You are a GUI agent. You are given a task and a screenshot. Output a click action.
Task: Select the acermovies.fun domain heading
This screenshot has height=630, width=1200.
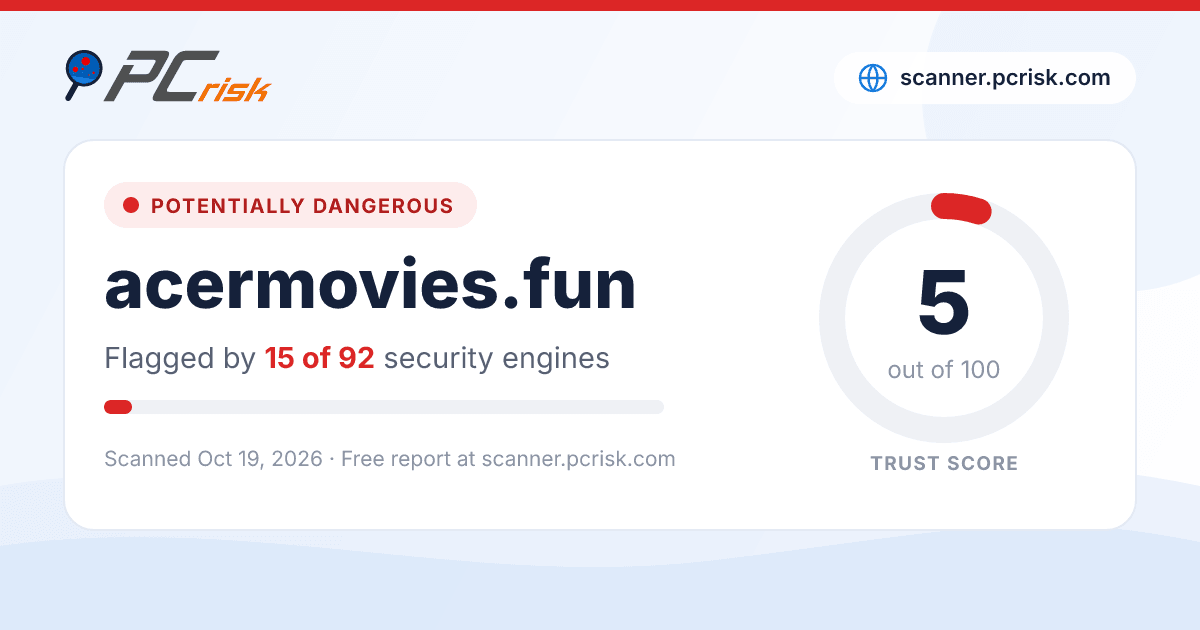[x=370, y=284]
